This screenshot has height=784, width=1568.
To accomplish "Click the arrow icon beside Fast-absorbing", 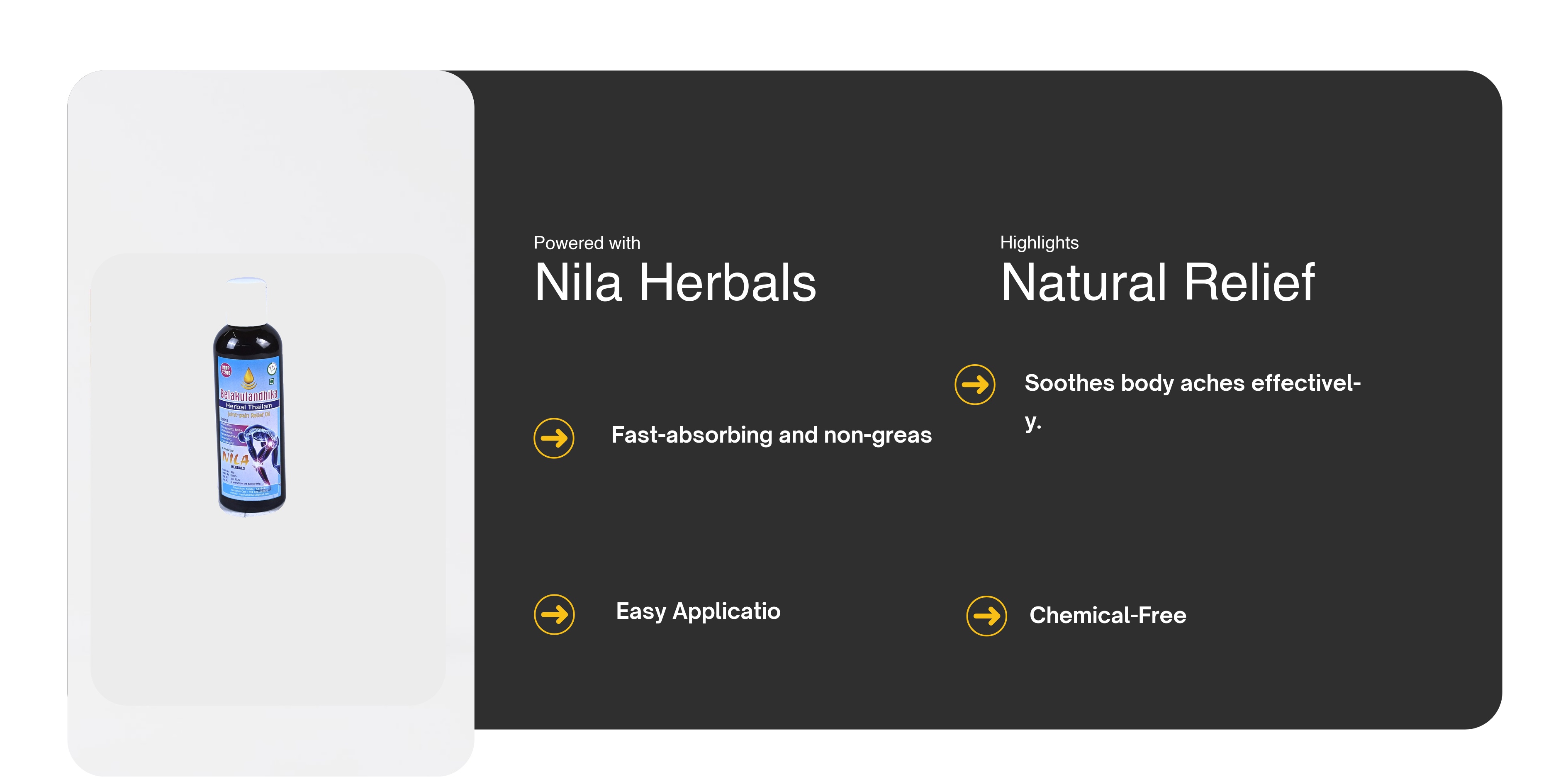I will click(553, 438).
